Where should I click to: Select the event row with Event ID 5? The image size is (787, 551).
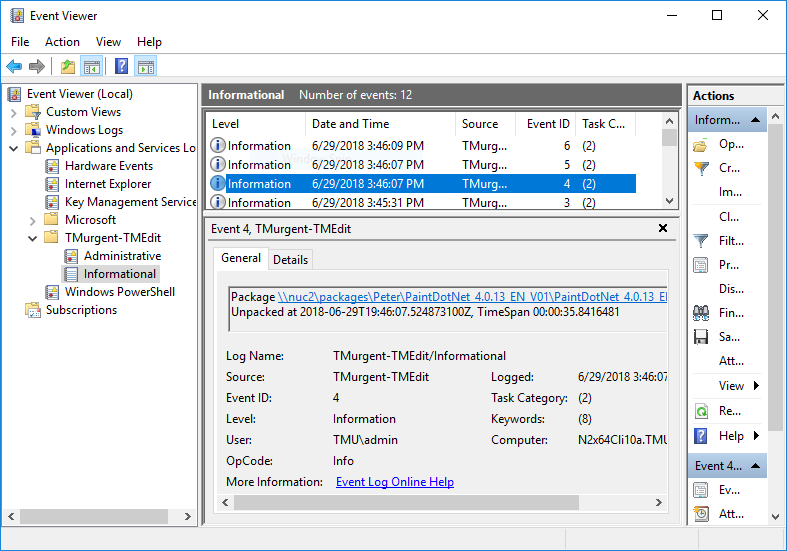(422, 165)
